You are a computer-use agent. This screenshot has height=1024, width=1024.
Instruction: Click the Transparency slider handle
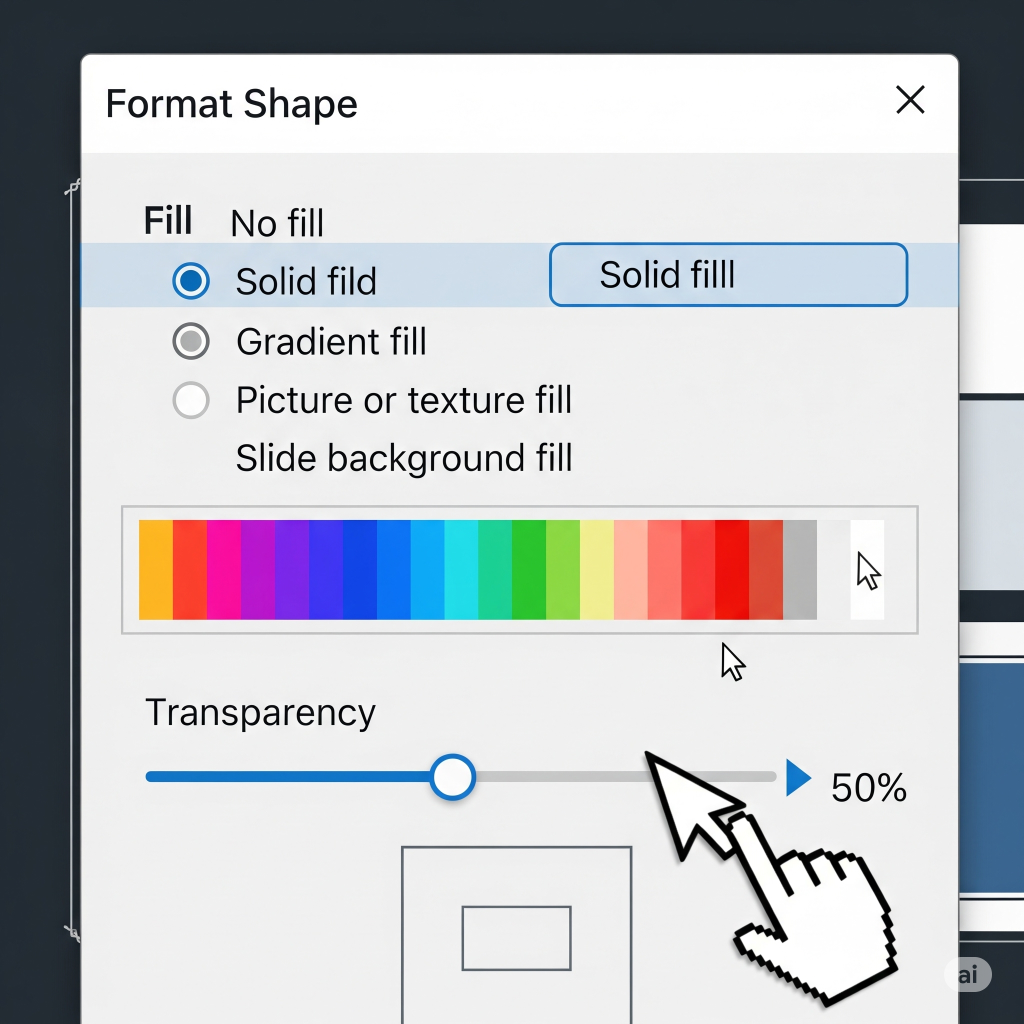pos(453,777)
